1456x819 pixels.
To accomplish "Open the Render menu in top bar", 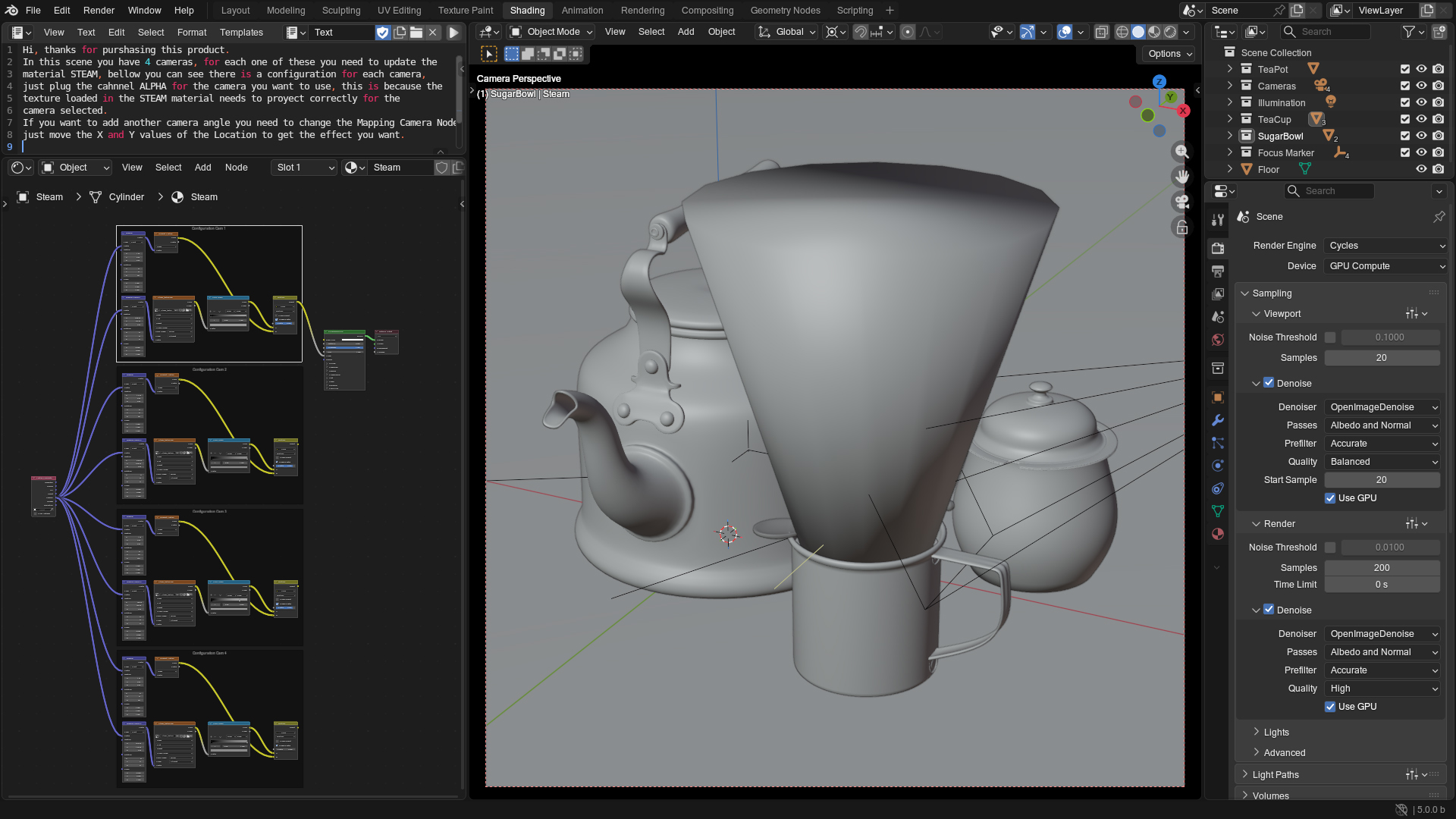I will point(99,11).
